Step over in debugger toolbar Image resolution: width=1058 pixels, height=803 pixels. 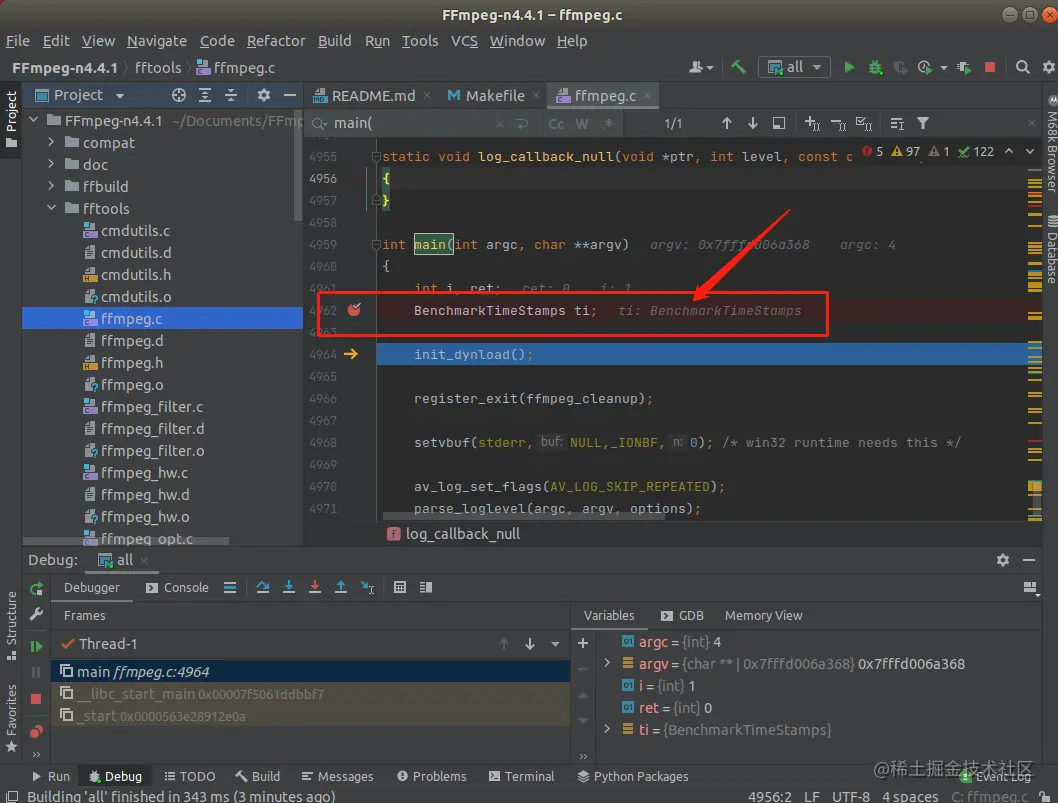[263, 587]
